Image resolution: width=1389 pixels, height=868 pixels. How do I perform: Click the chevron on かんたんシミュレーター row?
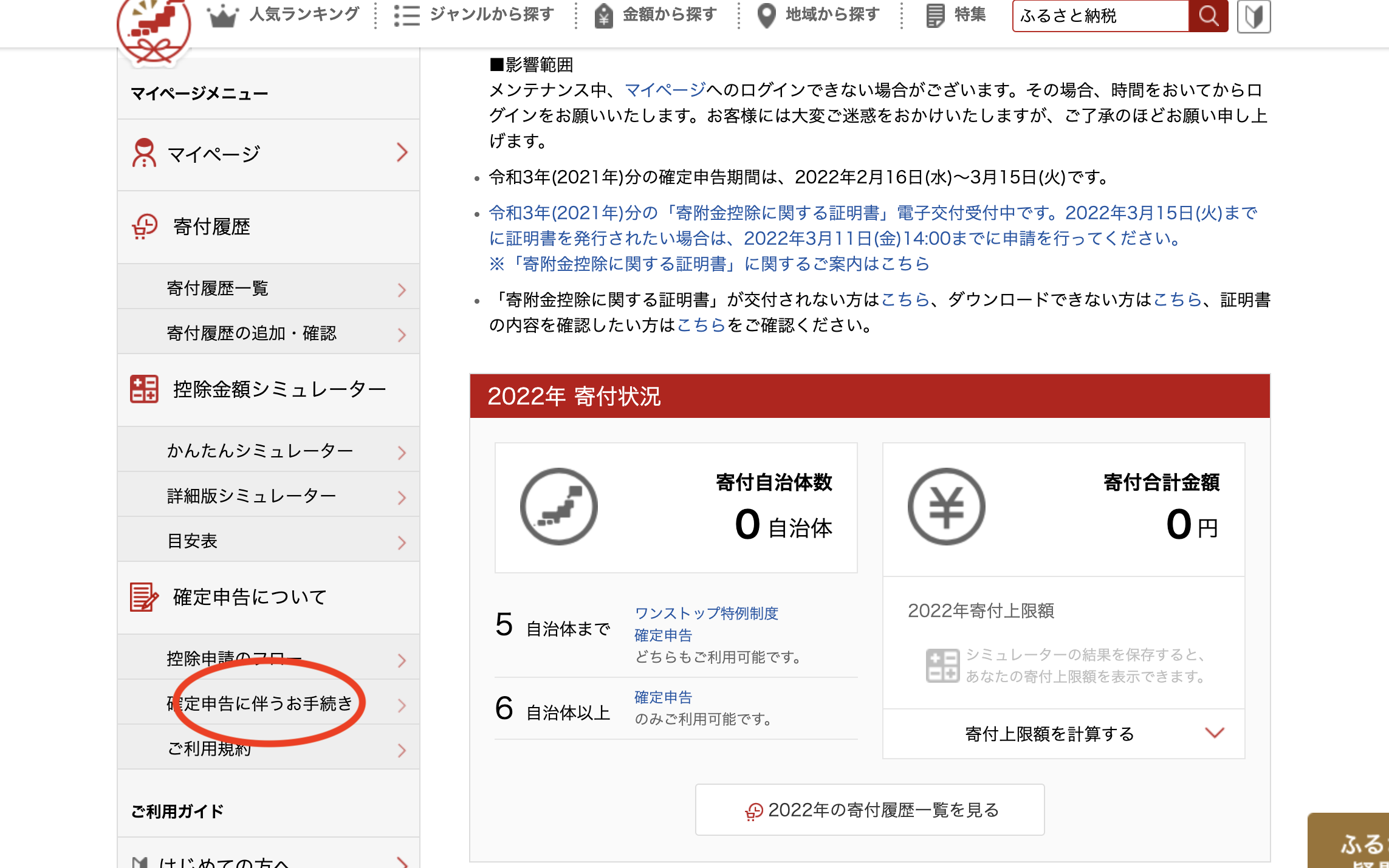[401, 452]
